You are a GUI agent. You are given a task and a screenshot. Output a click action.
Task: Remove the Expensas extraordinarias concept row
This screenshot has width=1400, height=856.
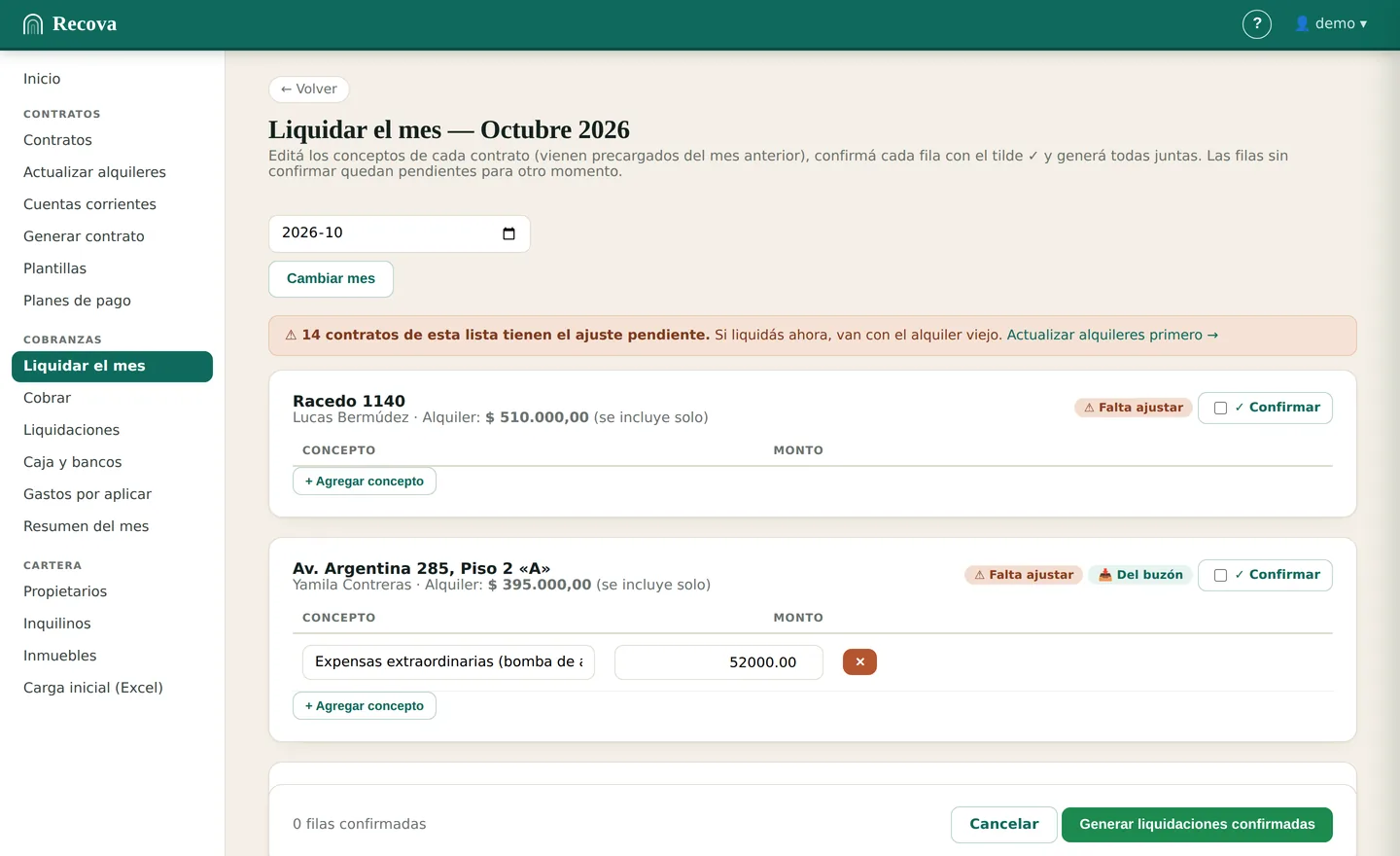[x=859, y=662]
